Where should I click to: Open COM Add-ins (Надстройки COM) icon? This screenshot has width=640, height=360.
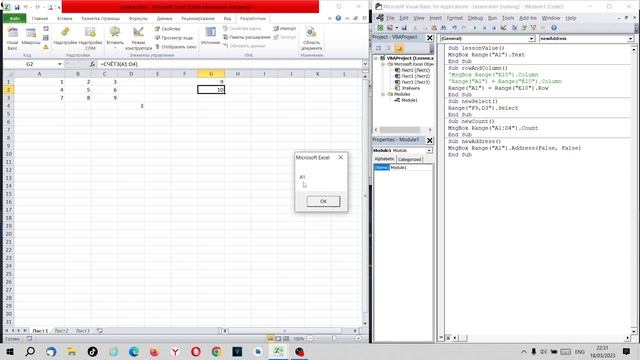coord(90,38)
